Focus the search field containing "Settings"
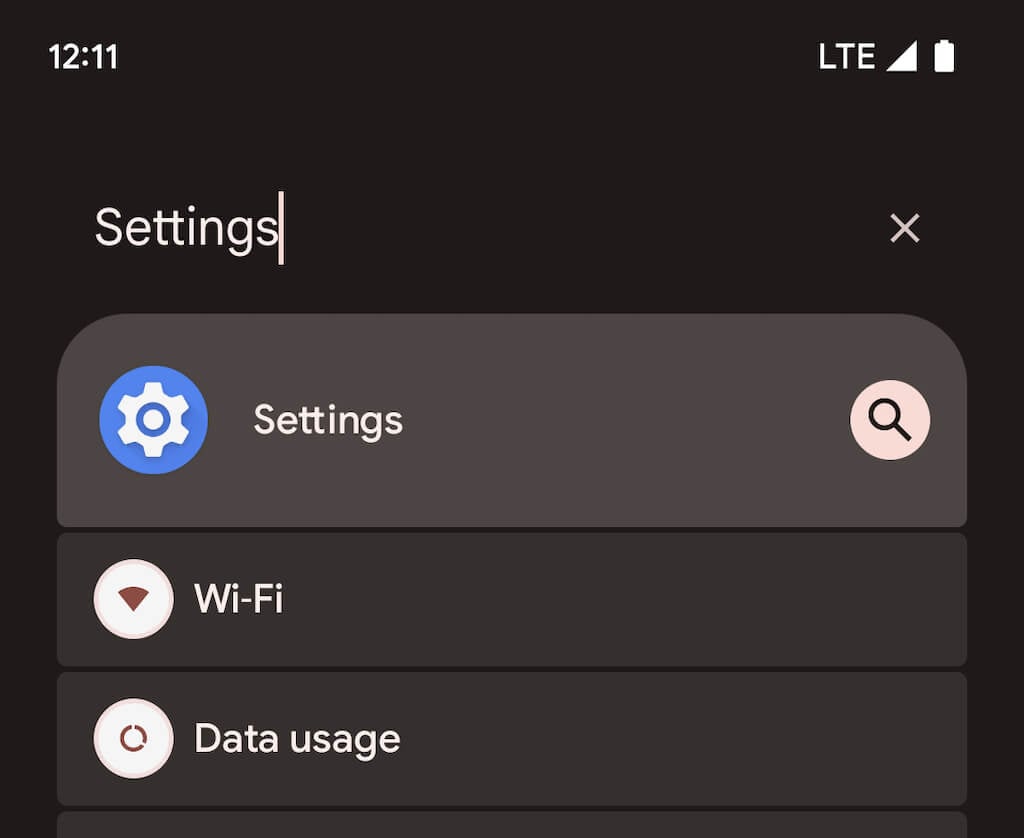Screen dimensions: 1024x838 pos(186,229)
